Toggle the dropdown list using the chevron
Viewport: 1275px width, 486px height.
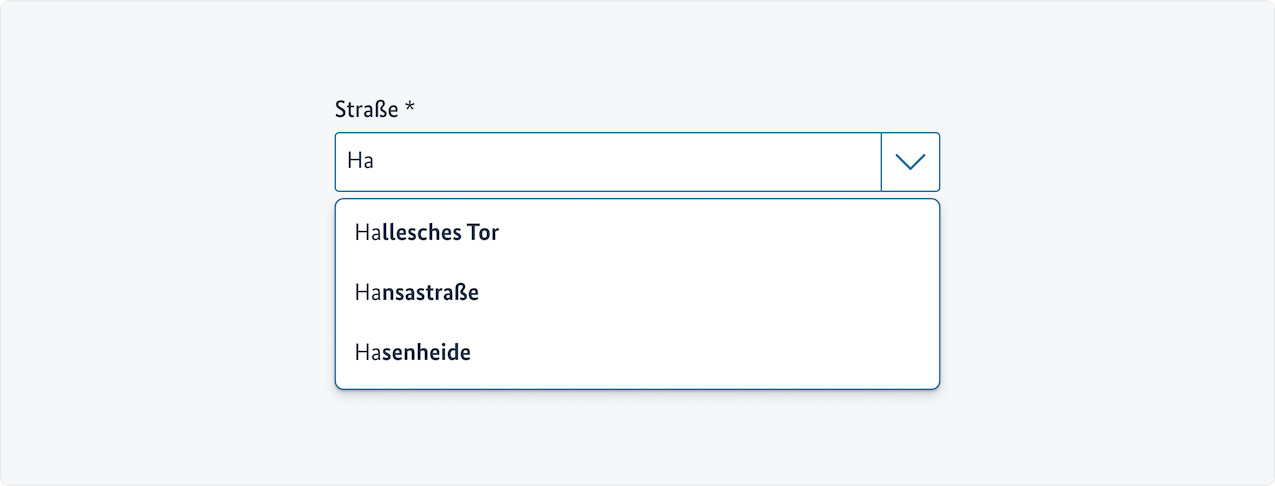(x=910, y=162)
